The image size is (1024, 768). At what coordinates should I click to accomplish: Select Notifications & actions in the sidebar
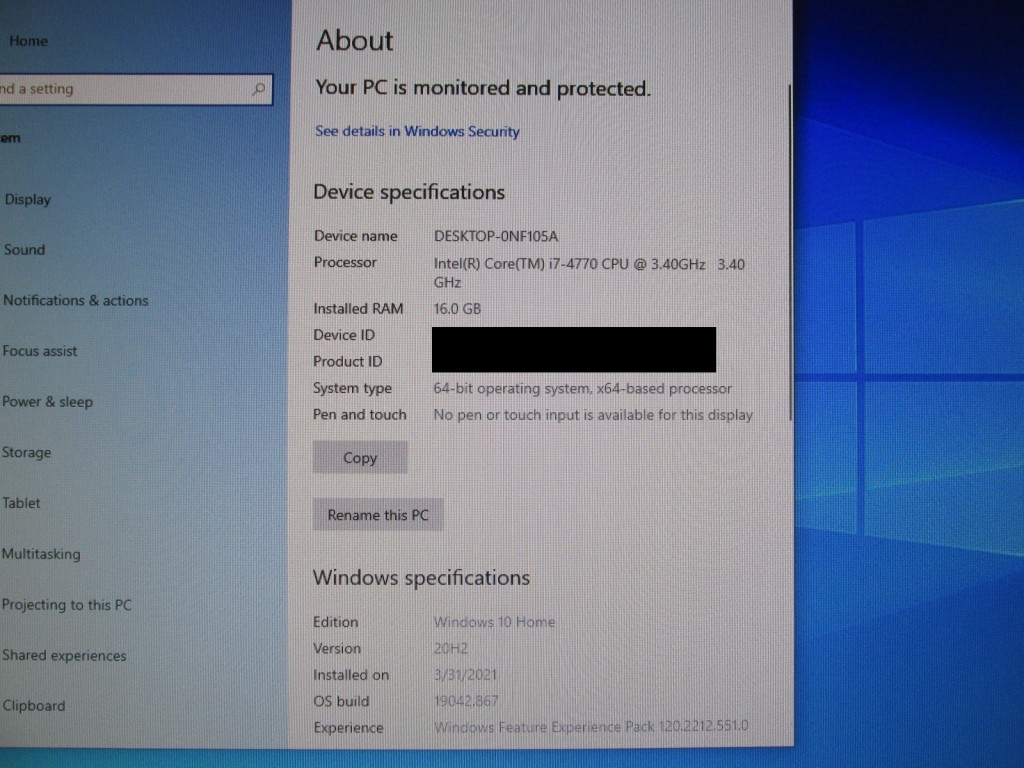(x=75, y=300)
